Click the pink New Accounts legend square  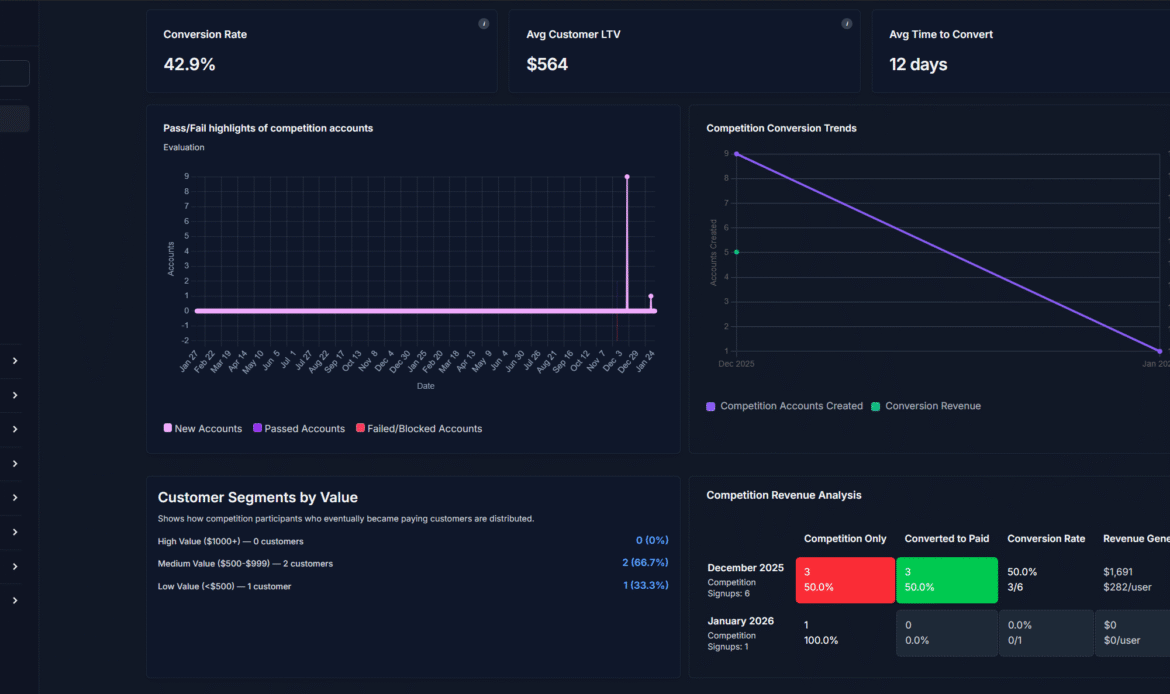click(x=168, y=429)
